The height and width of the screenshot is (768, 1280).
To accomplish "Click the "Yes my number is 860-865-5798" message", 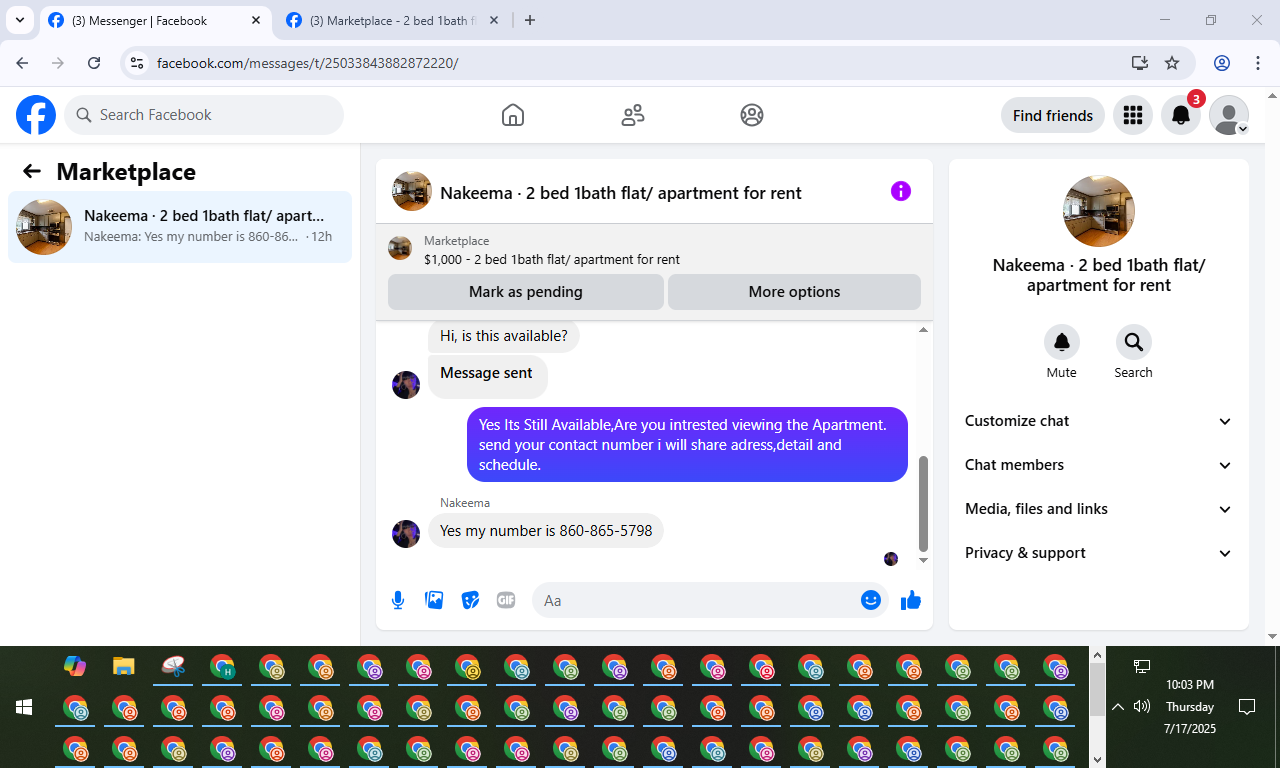I will tap(546, 531).
